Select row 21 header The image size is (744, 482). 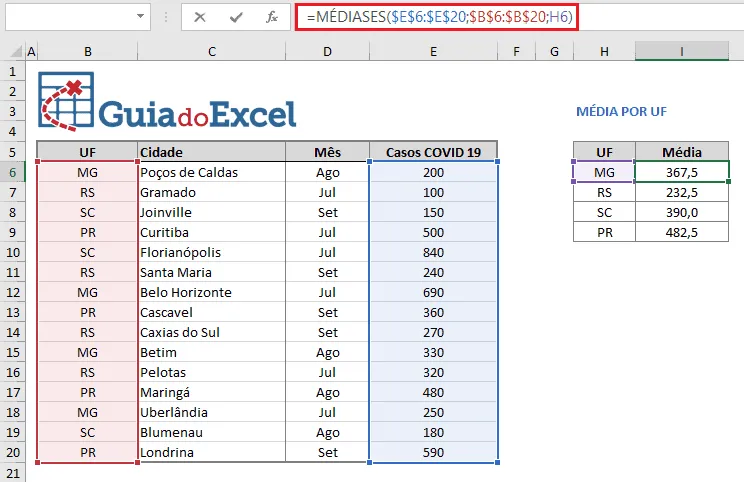click(13, 473)
